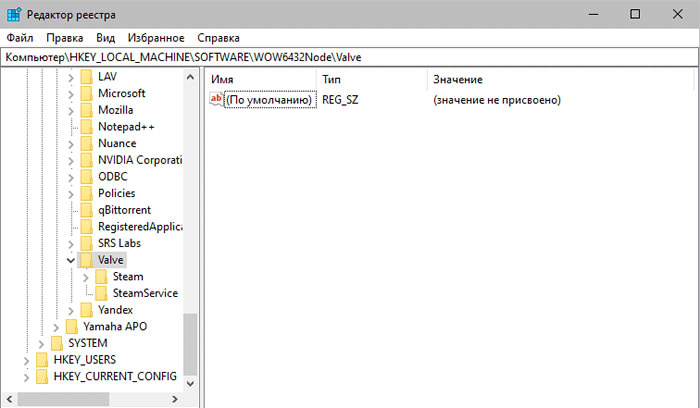Open the Вид menu

(105, 38)
